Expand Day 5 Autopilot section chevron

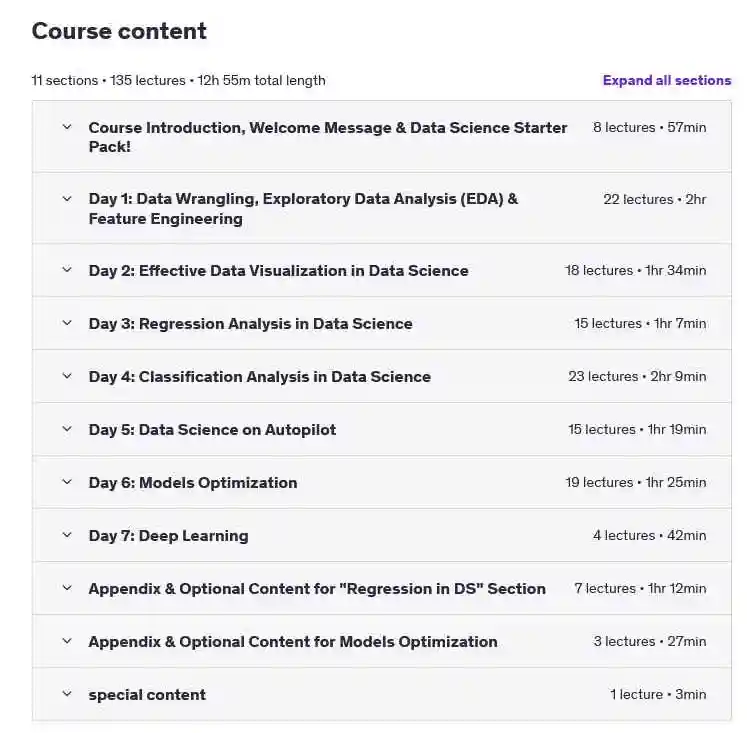(67, 429)
